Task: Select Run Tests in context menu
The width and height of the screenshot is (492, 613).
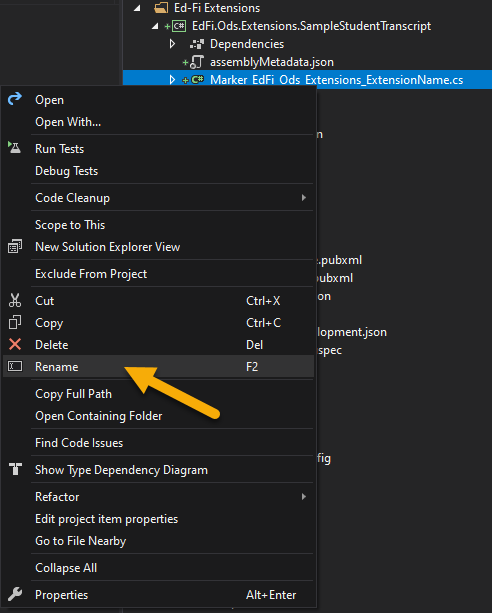Action: [158, 149]
